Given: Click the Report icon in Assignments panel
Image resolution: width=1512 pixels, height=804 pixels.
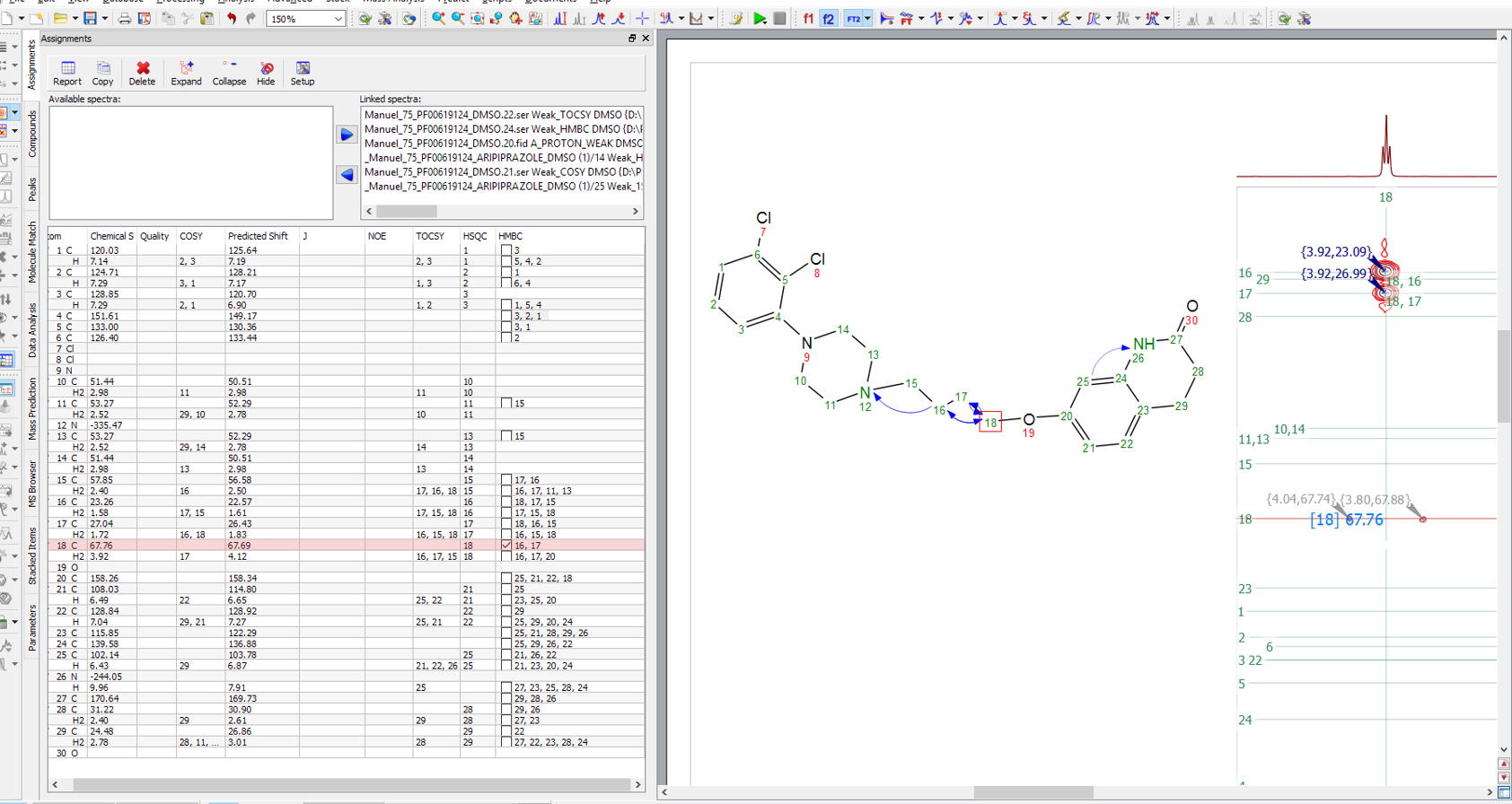Looking at the screenshot, I should 67,74.
